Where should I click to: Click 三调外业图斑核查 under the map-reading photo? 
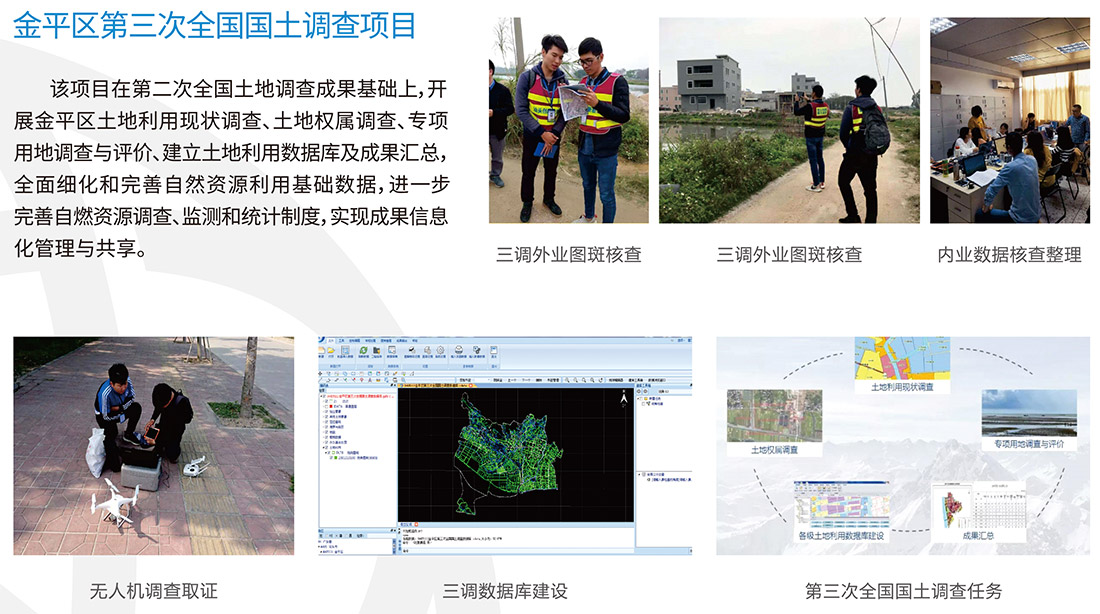pos(569,255)
